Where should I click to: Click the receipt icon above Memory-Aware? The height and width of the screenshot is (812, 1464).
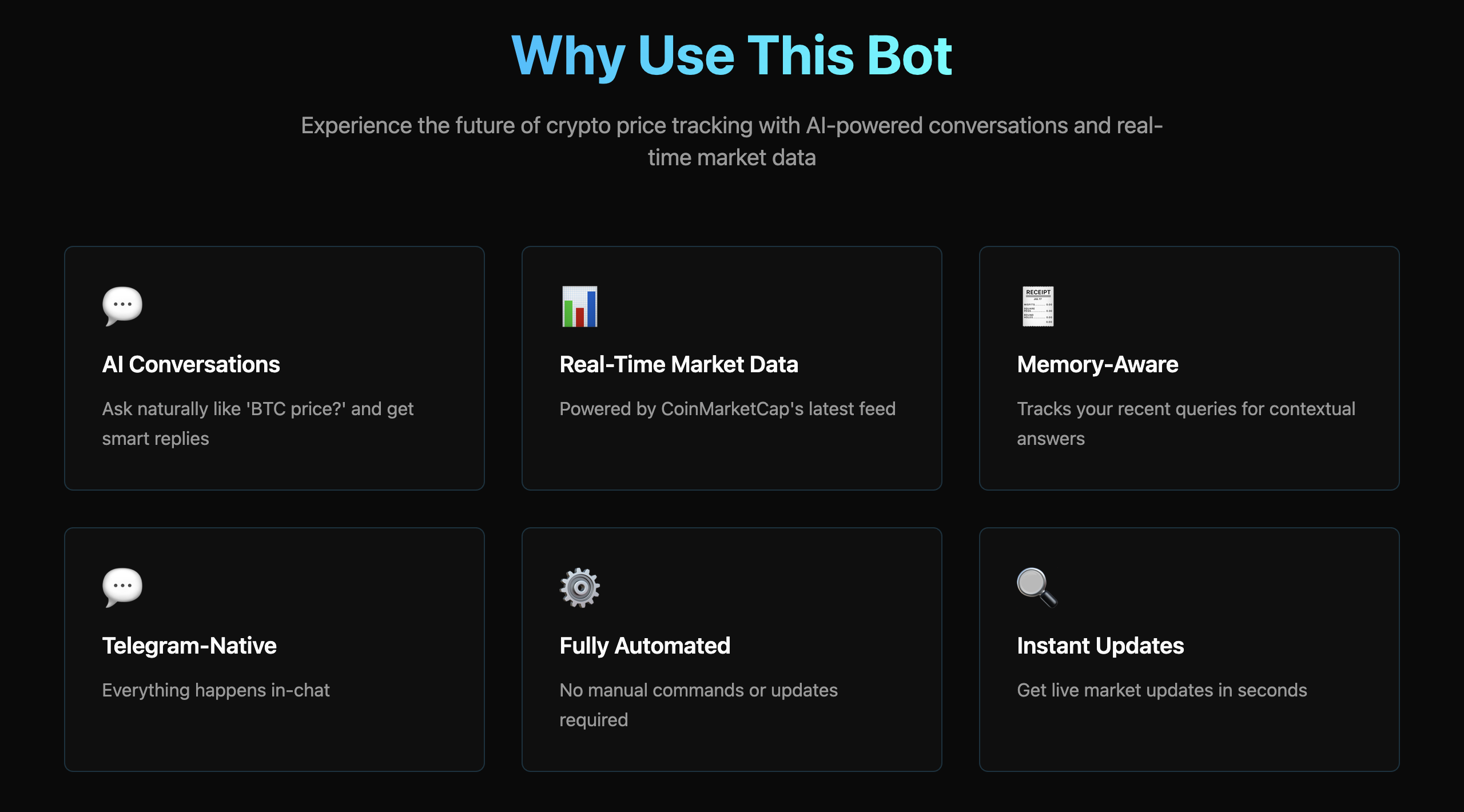[1038, 307]
